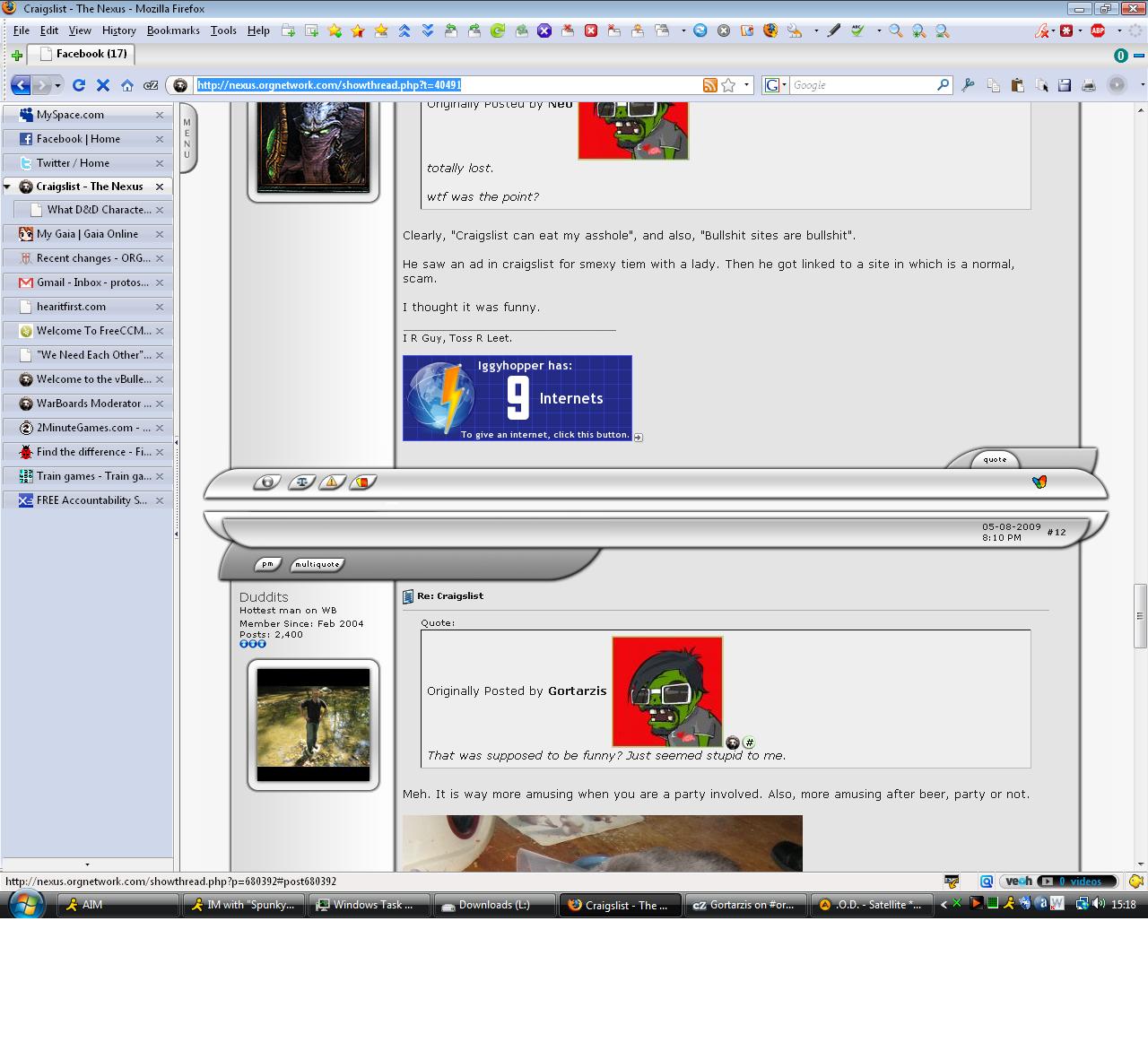This screenshot has width=1148, height=1051.
Task: Click the AIM running man tray icon
Action: pos(1009,904)
